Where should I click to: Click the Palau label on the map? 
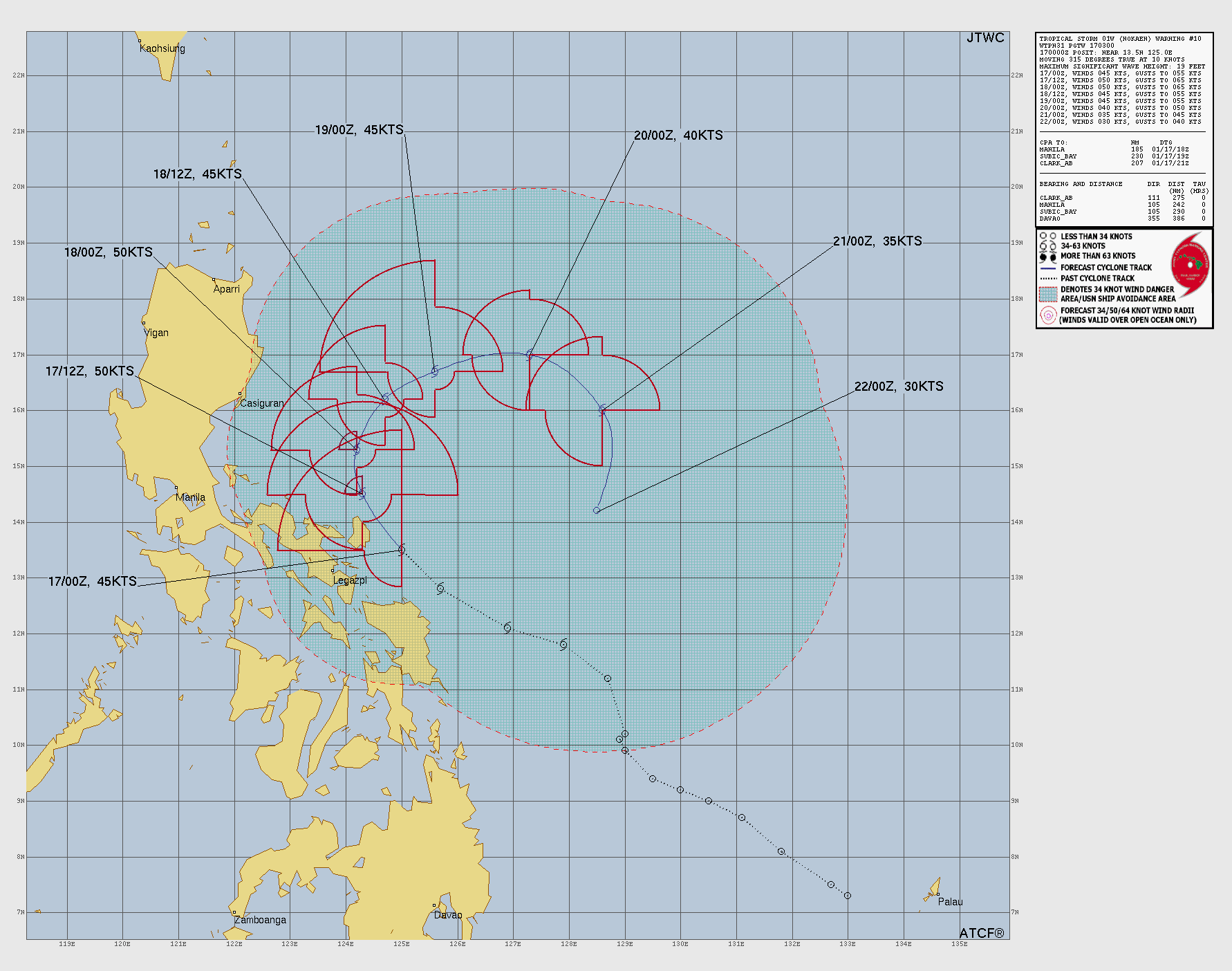click(950, 902)
